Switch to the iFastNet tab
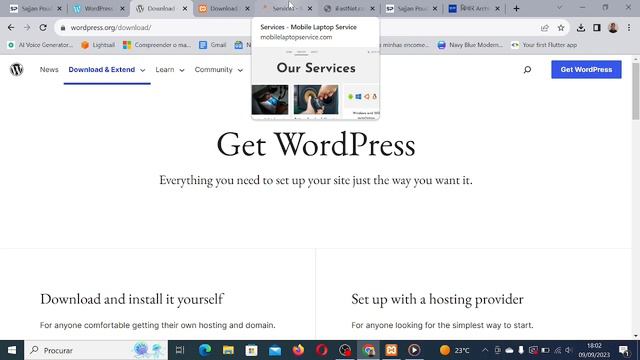Screen dimensions: 640x360 tap(349, 9)
